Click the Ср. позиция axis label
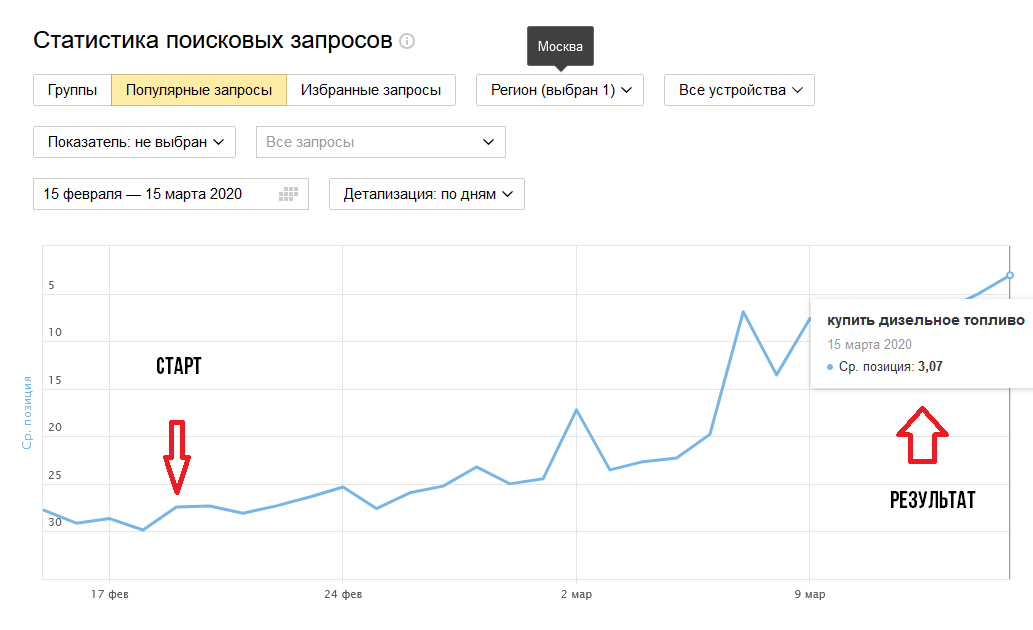Image resolution: width=1033 pixels, height=630 pixels. tap(27, 413)
